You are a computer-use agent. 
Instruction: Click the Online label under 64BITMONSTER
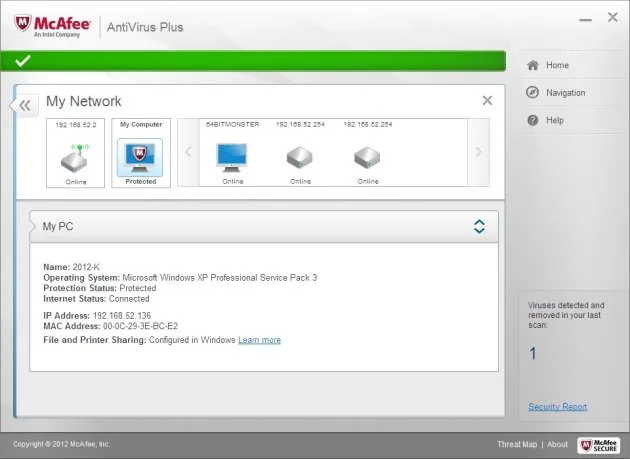(x=233, y=181)
